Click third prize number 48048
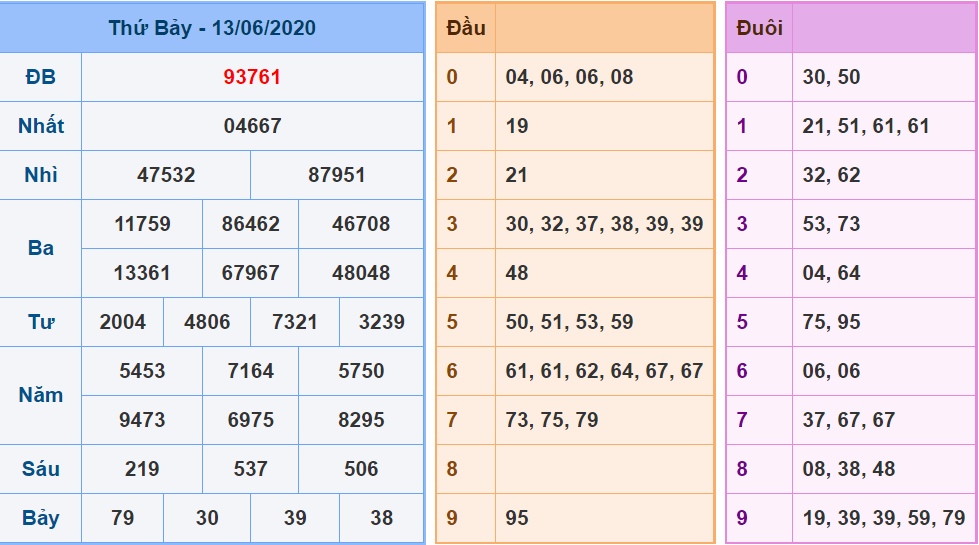The image size is (979, 545). (361, 273)
